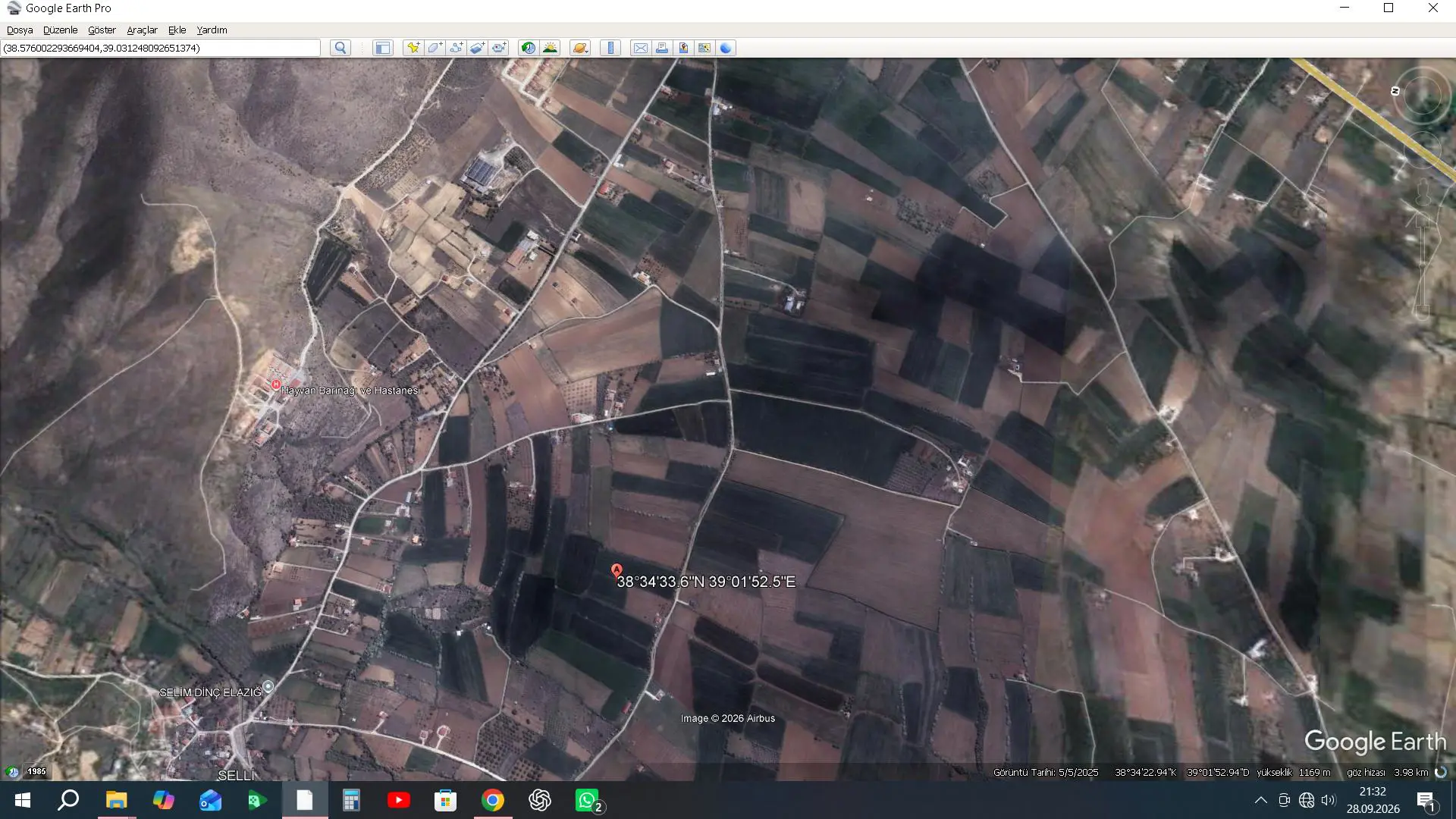
Task: Email the current view
Action: pos(641,48)
